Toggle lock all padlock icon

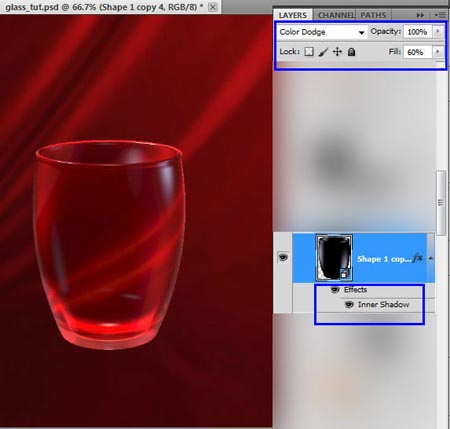352,52
